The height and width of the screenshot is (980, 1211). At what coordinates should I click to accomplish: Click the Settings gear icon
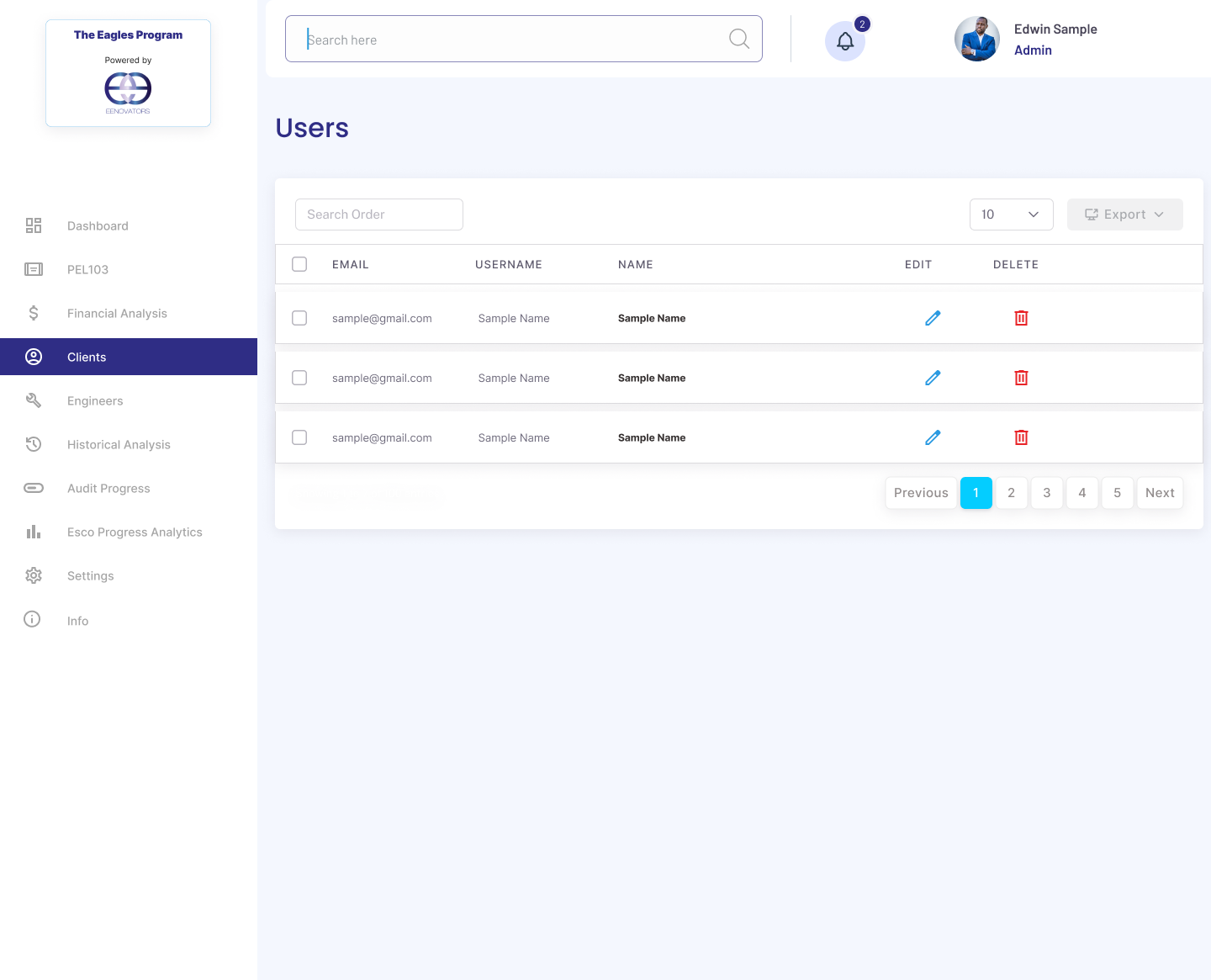pos(34,575)
